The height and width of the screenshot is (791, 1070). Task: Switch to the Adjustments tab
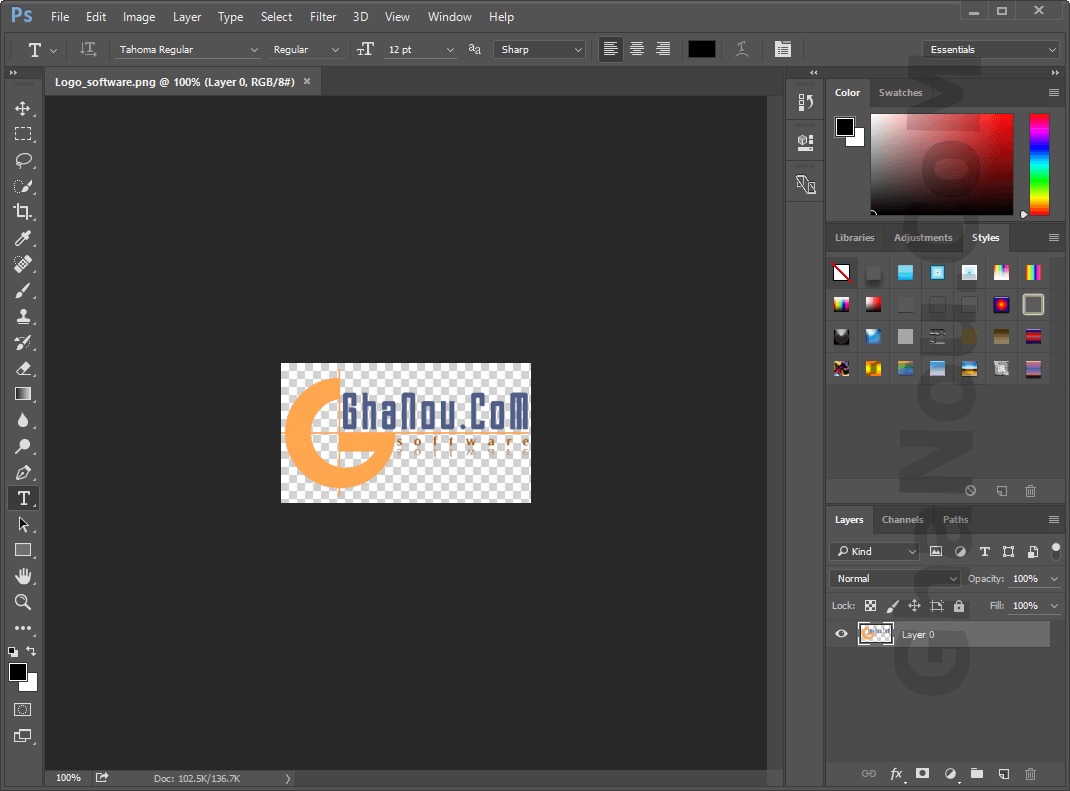click(x=923, y=238)
